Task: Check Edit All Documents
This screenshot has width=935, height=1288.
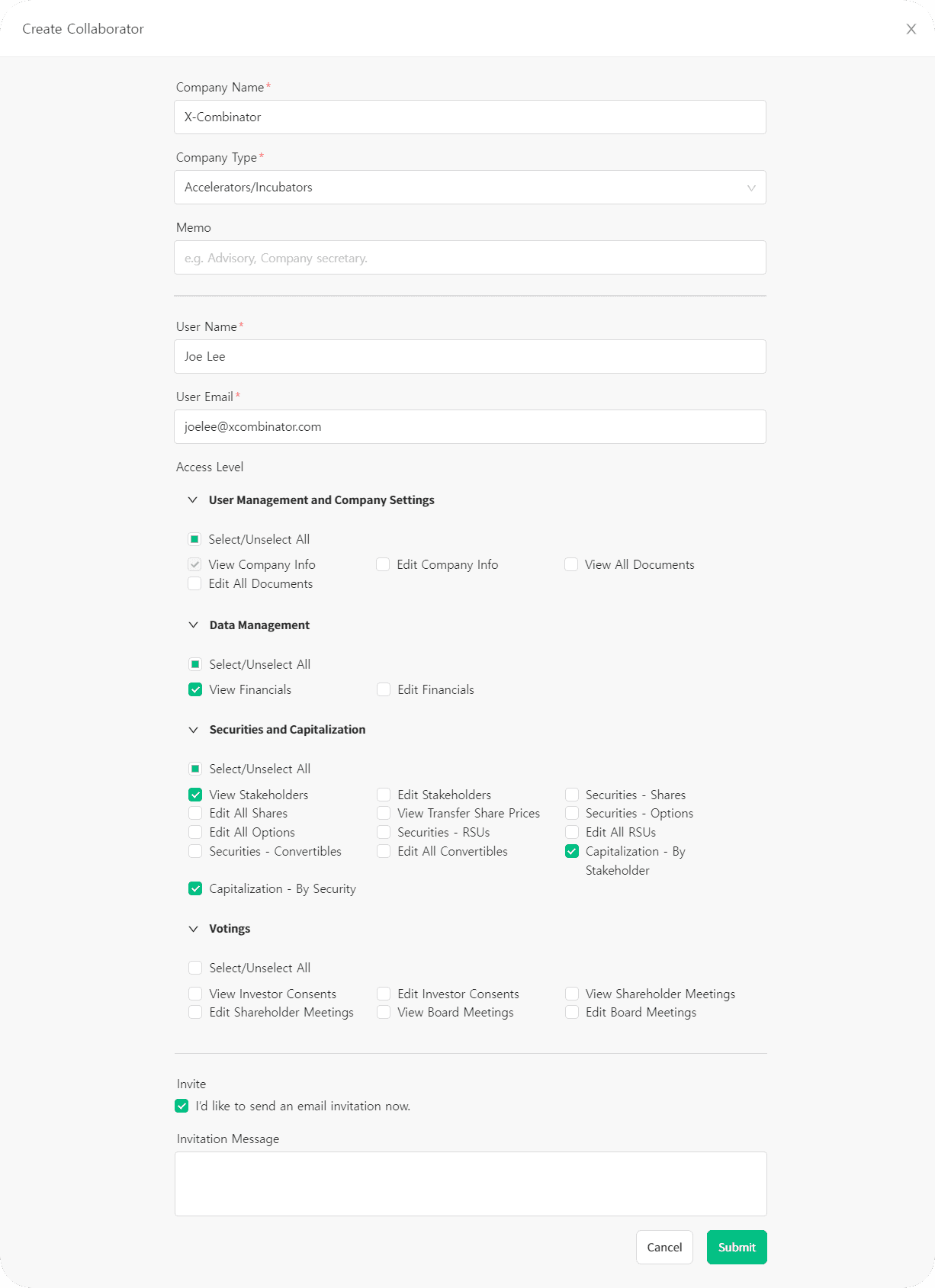Action: coord(195,583)
